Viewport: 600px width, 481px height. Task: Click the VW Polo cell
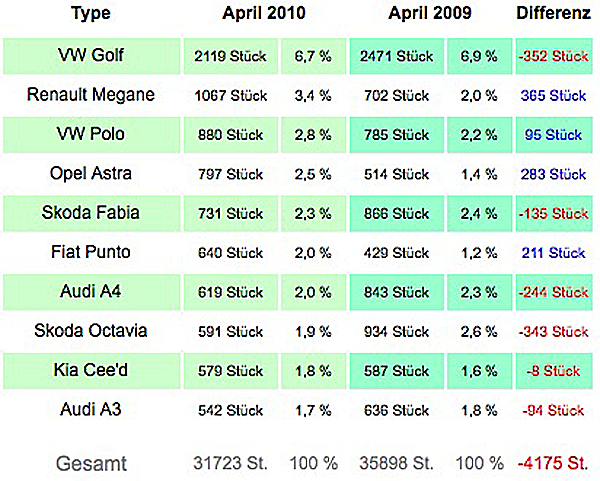pos(91,134)
